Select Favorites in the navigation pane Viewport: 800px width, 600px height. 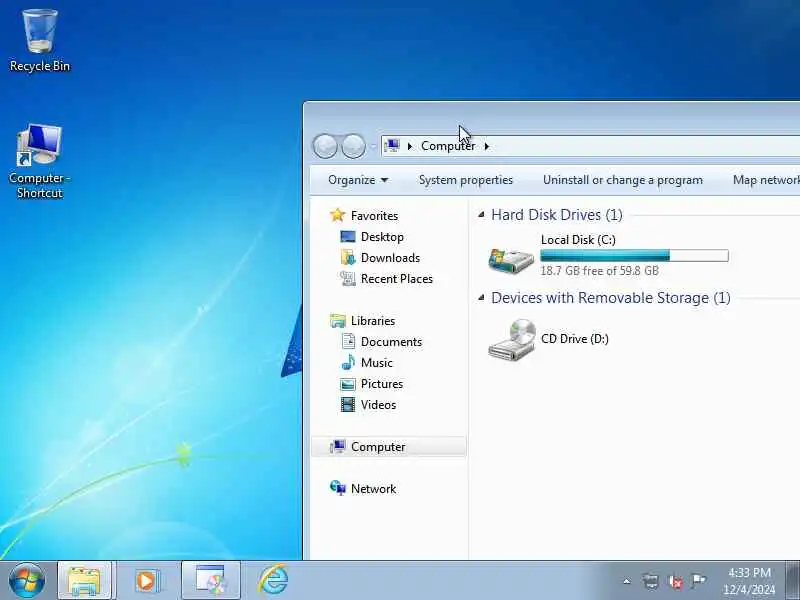coord(374,216)
